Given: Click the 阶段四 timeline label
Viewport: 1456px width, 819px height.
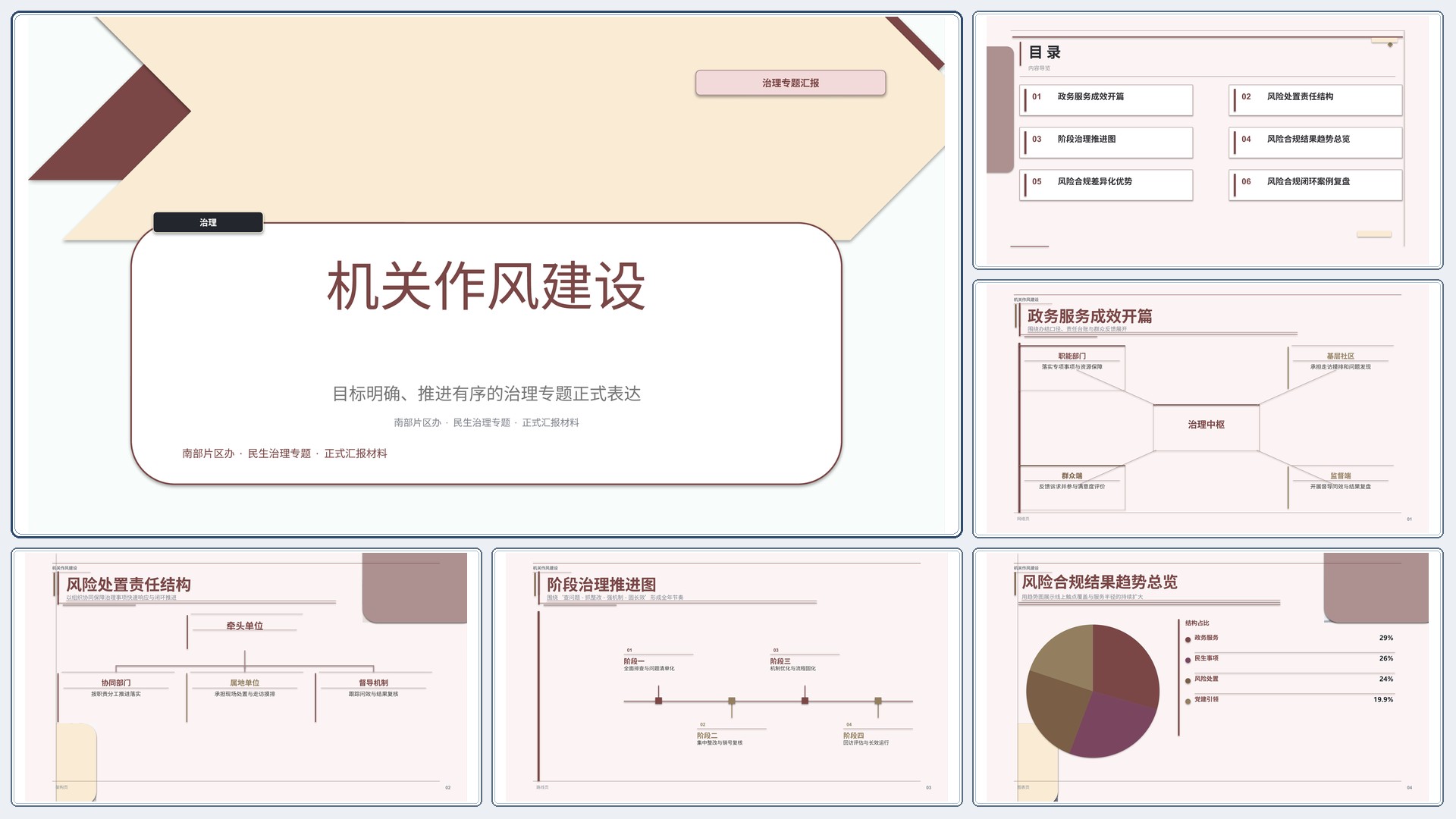Looking at the screenshot, I should point(853,736).
